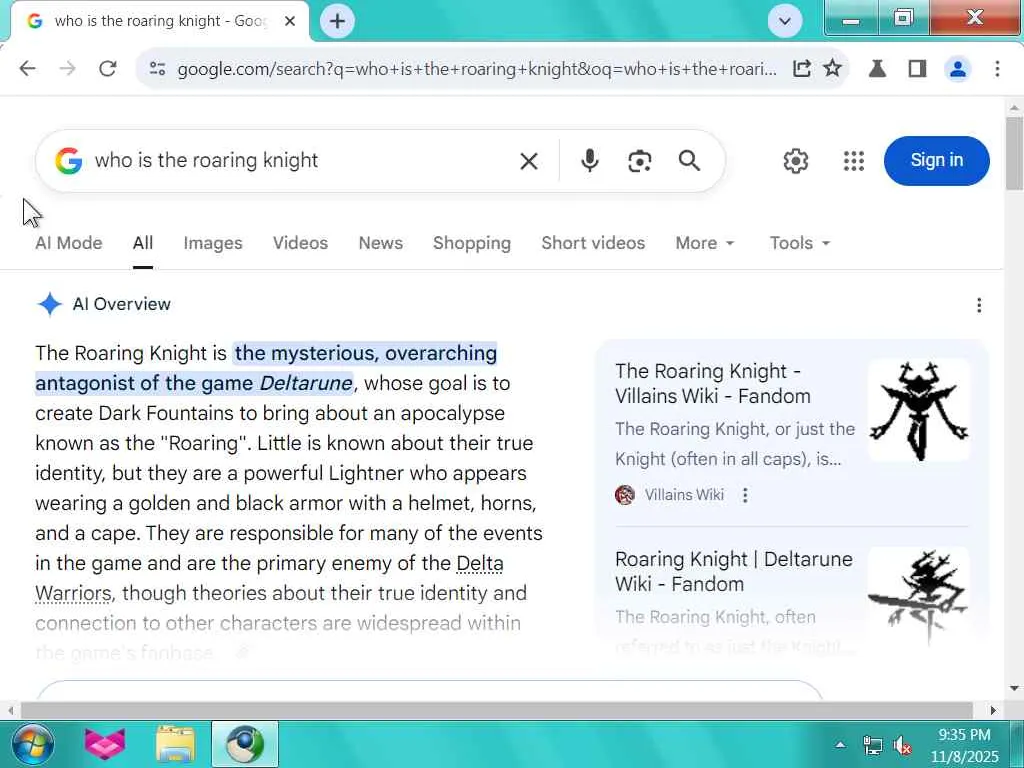This screenshot has width=1024, height=768.
Task: Click the highlighted 'the mysterious, overarching' text
Action: click(x=366, y=353)
